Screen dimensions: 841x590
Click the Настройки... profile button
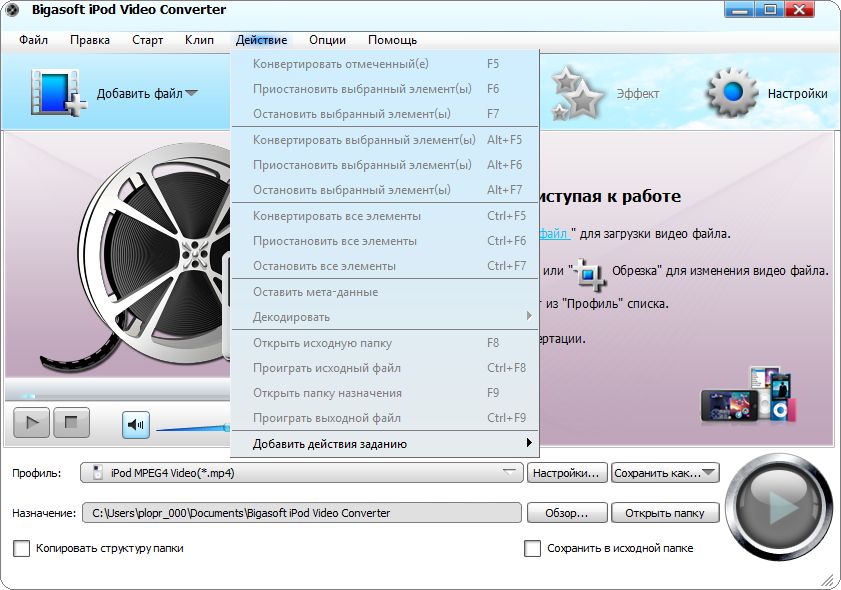(x=567, y=473)
